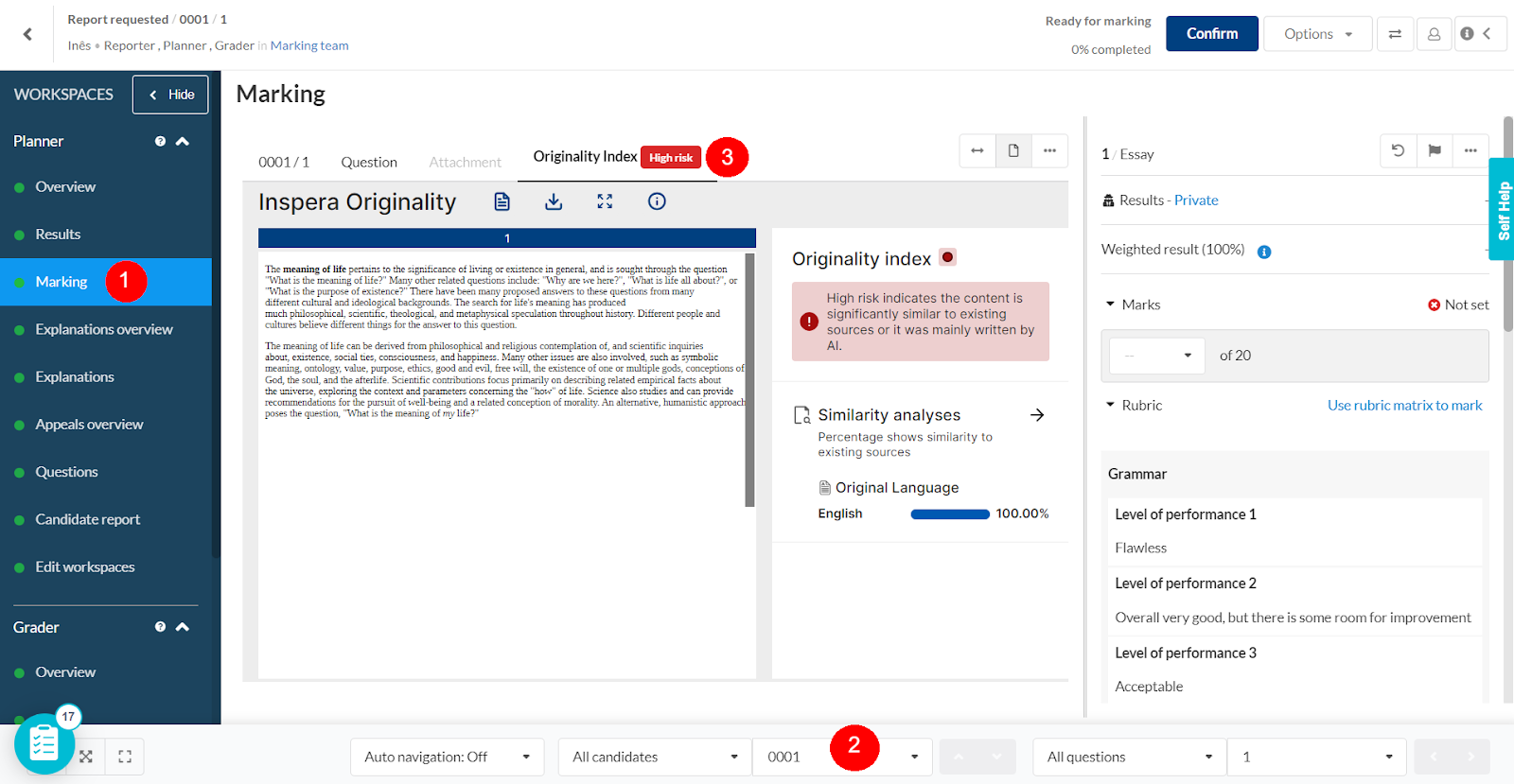Open Results in sidebar
1514x784 pixels.
(x=58, y=235)
